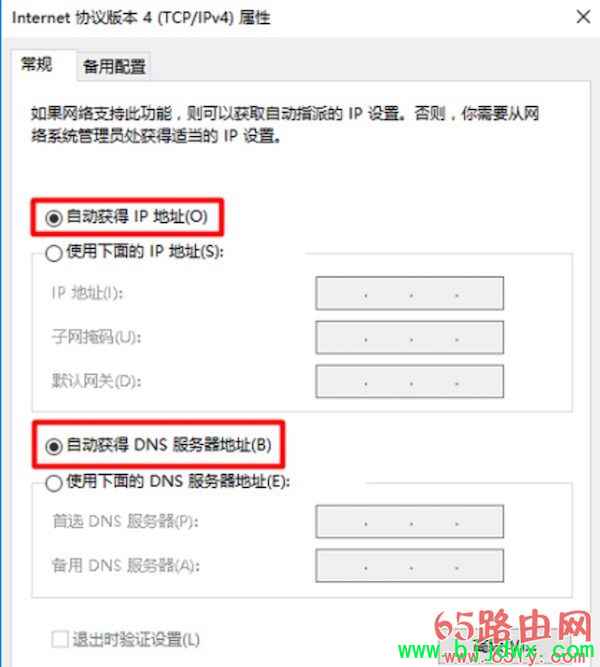
Task: Focus the 首选 DNS 服务器 input box
Action: pos(409,522)
